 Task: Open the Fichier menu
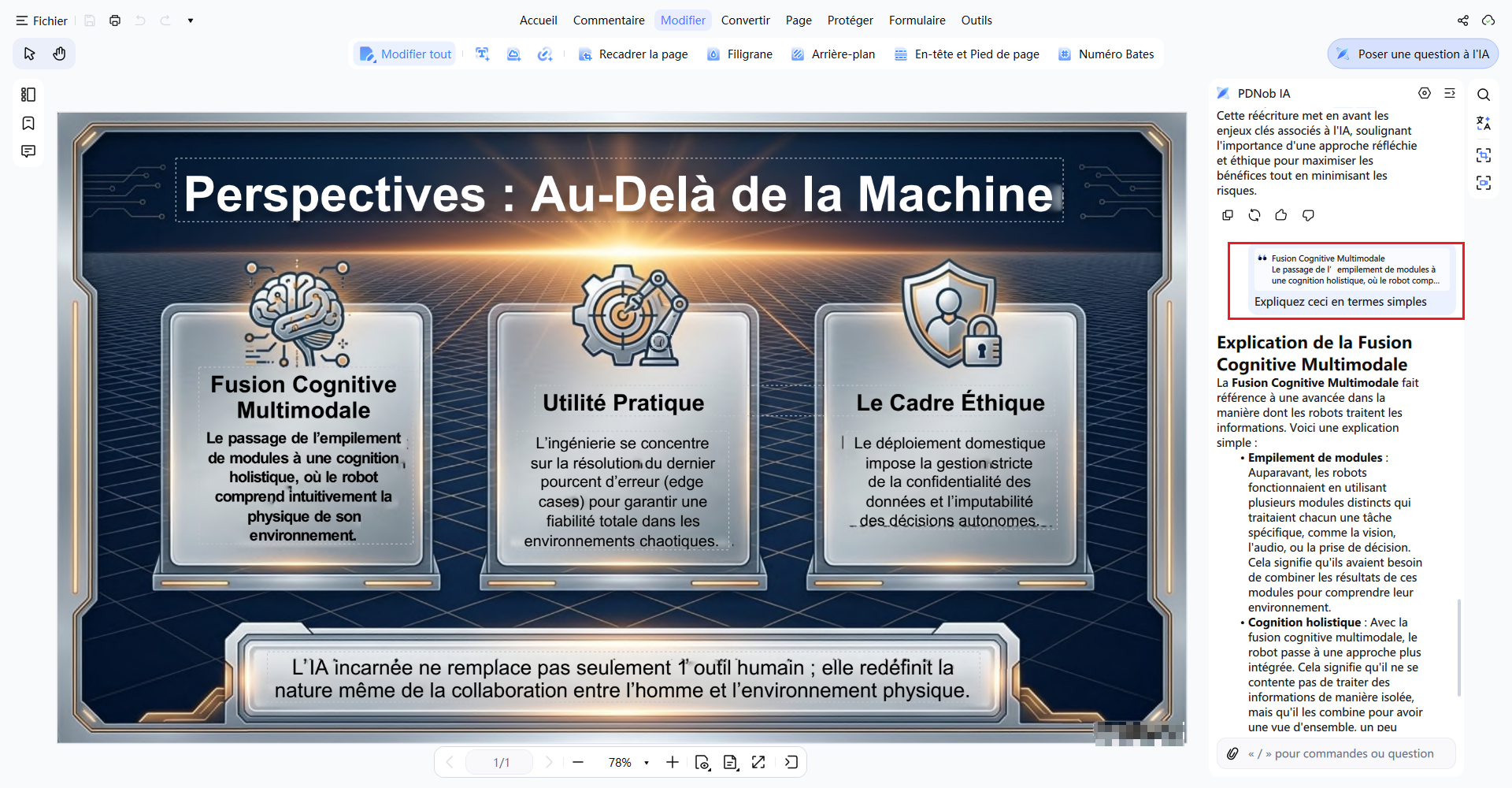pyautogui.click(x=42, y=20)
